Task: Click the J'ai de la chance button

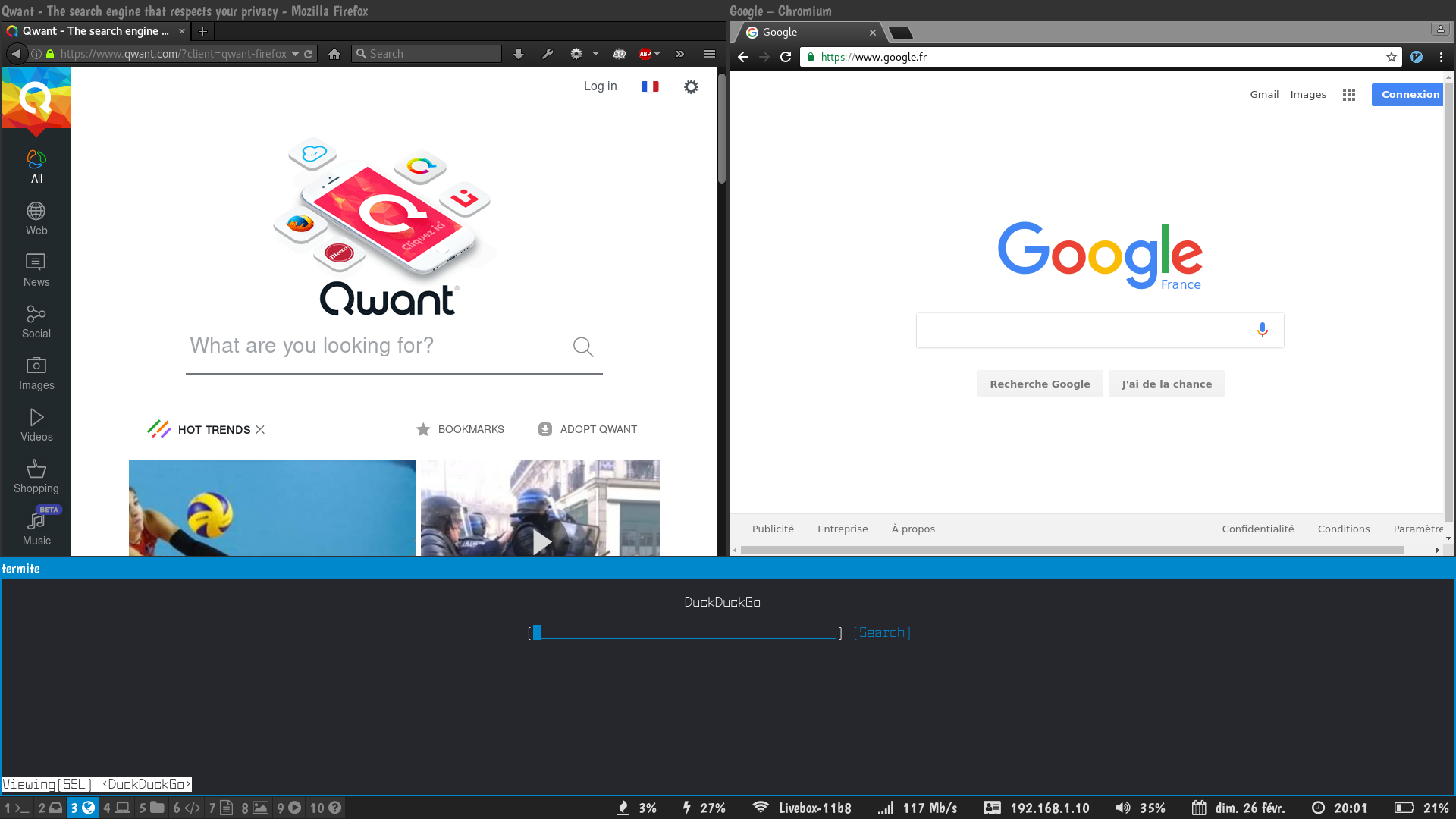Action: point(1166,384)
